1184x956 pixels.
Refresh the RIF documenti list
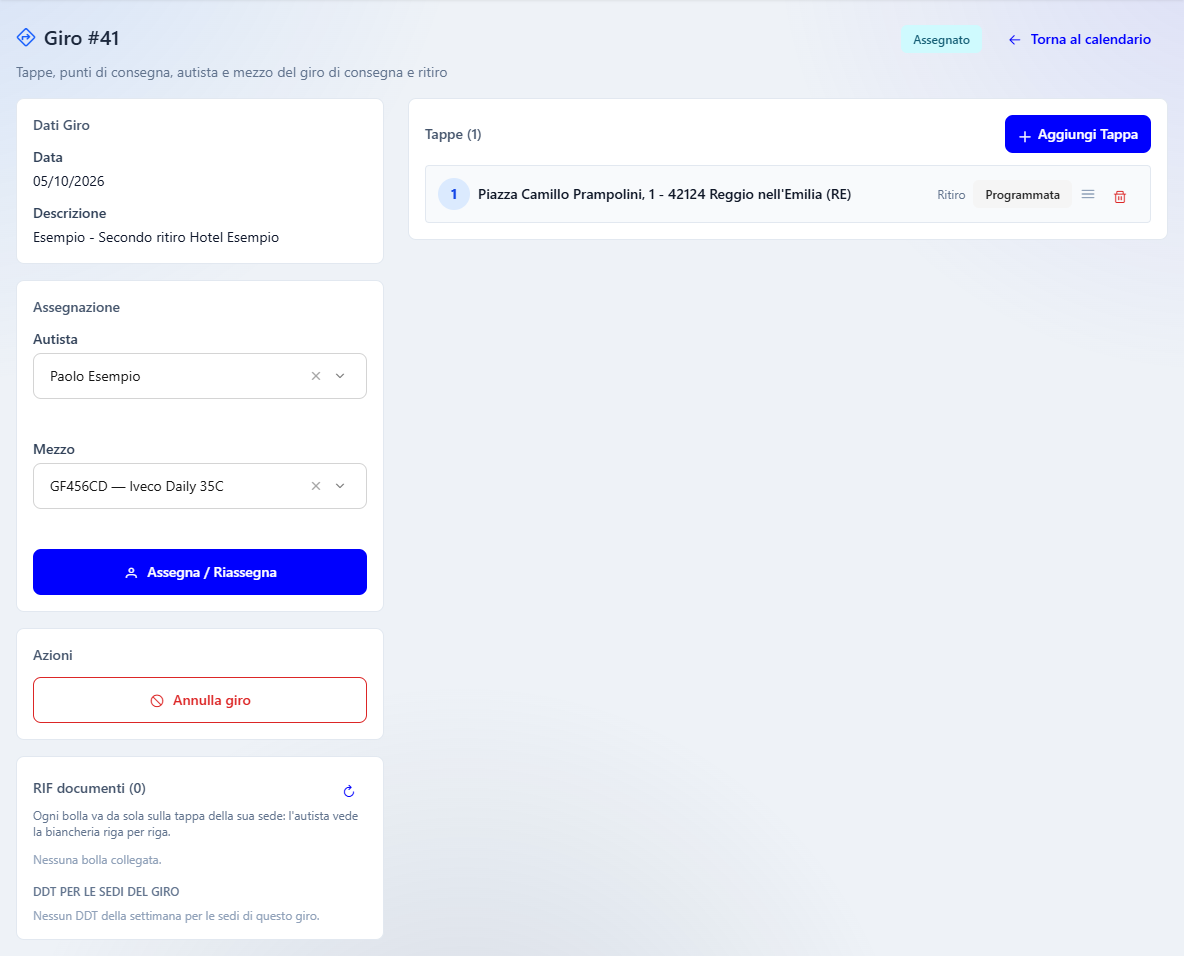pyautogui.click(x=349, y=791)
